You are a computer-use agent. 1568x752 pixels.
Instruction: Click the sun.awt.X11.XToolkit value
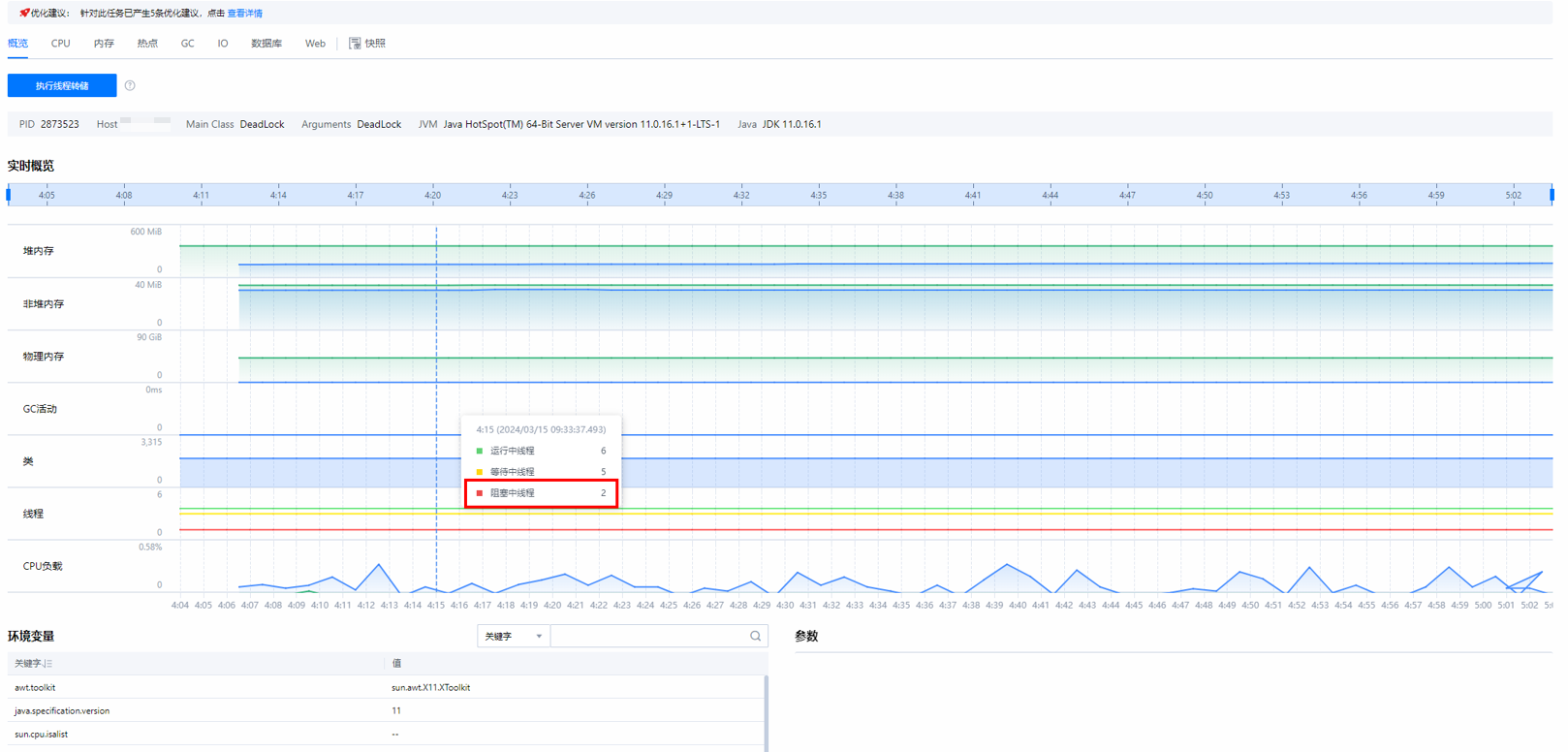coord(430,687)
